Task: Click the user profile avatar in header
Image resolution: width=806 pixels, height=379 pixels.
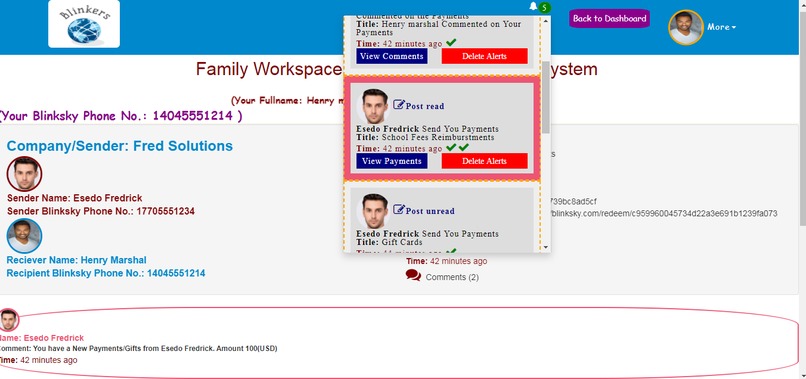Action: point(685,27)
